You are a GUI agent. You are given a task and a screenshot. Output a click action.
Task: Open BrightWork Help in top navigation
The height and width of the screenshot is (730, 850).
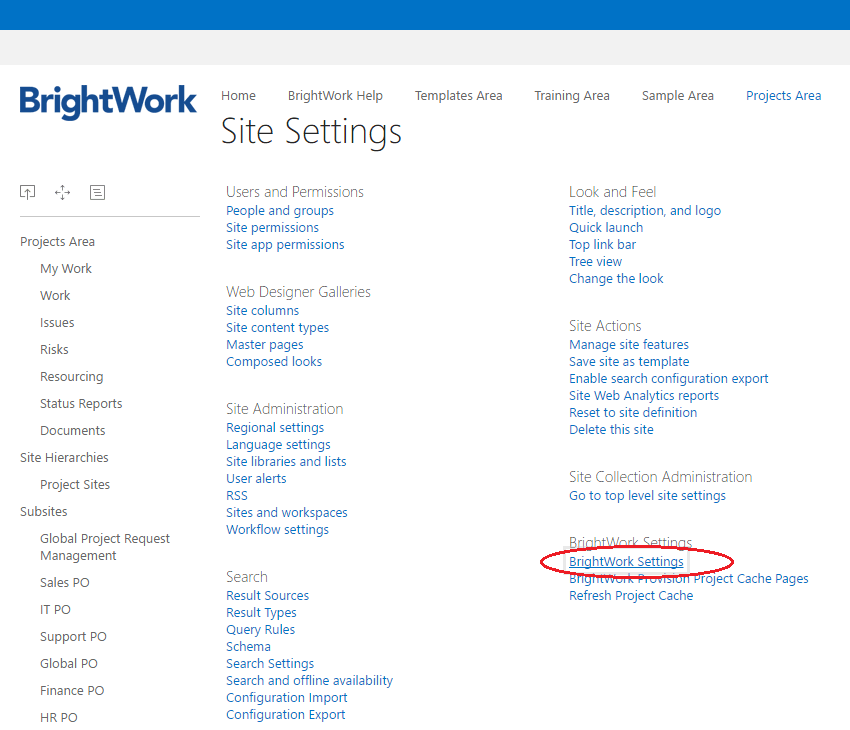(x=335, y=96)
